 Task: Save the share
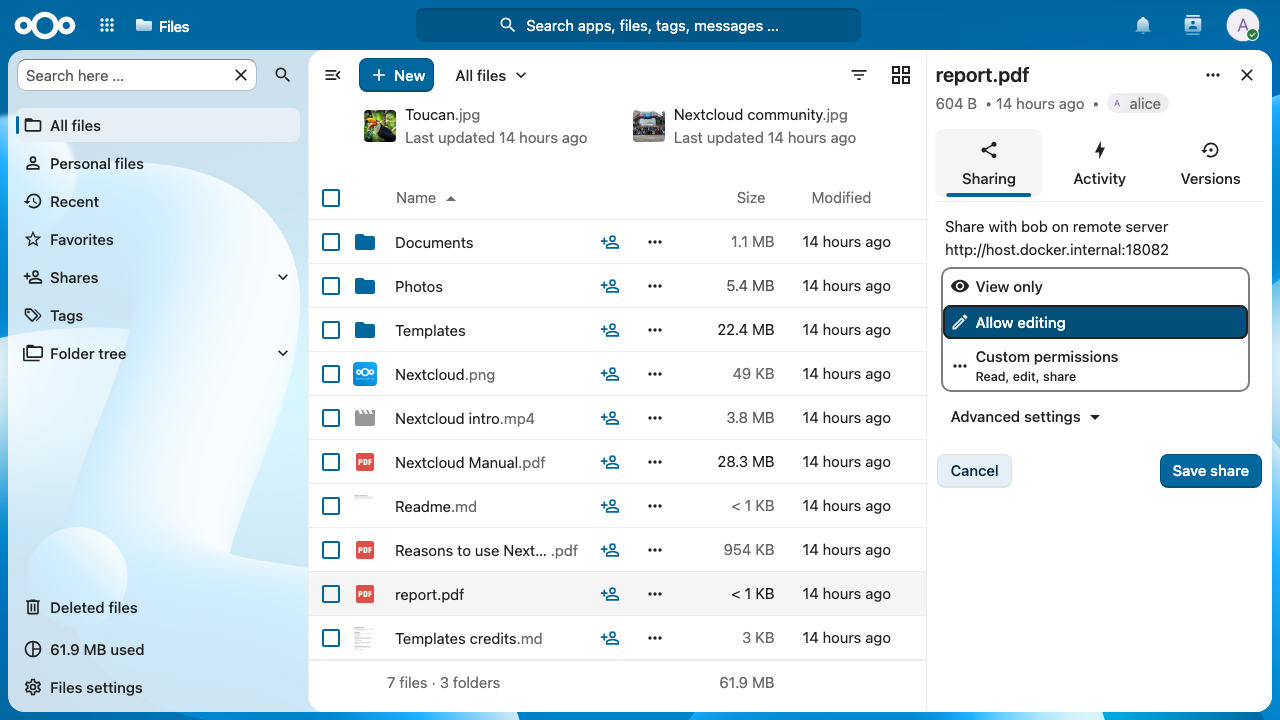[x=1210, y=471]
